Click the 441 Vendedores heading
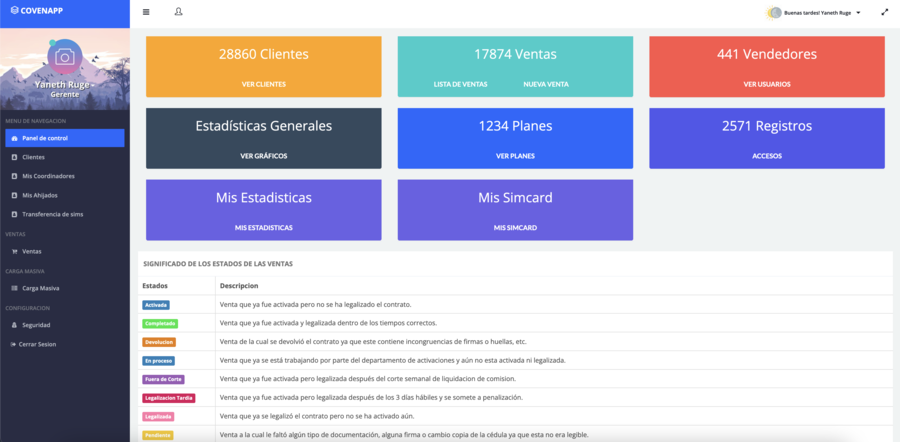 click(767, 54)
